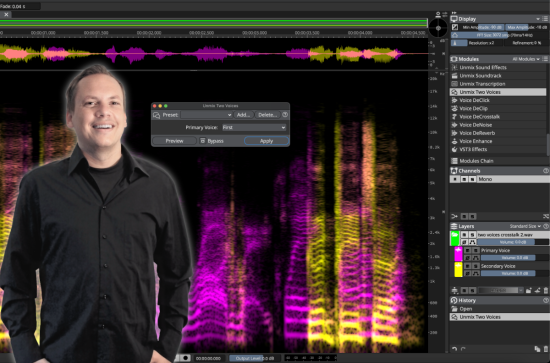Open the Voice DeClip module

[498, 108]
